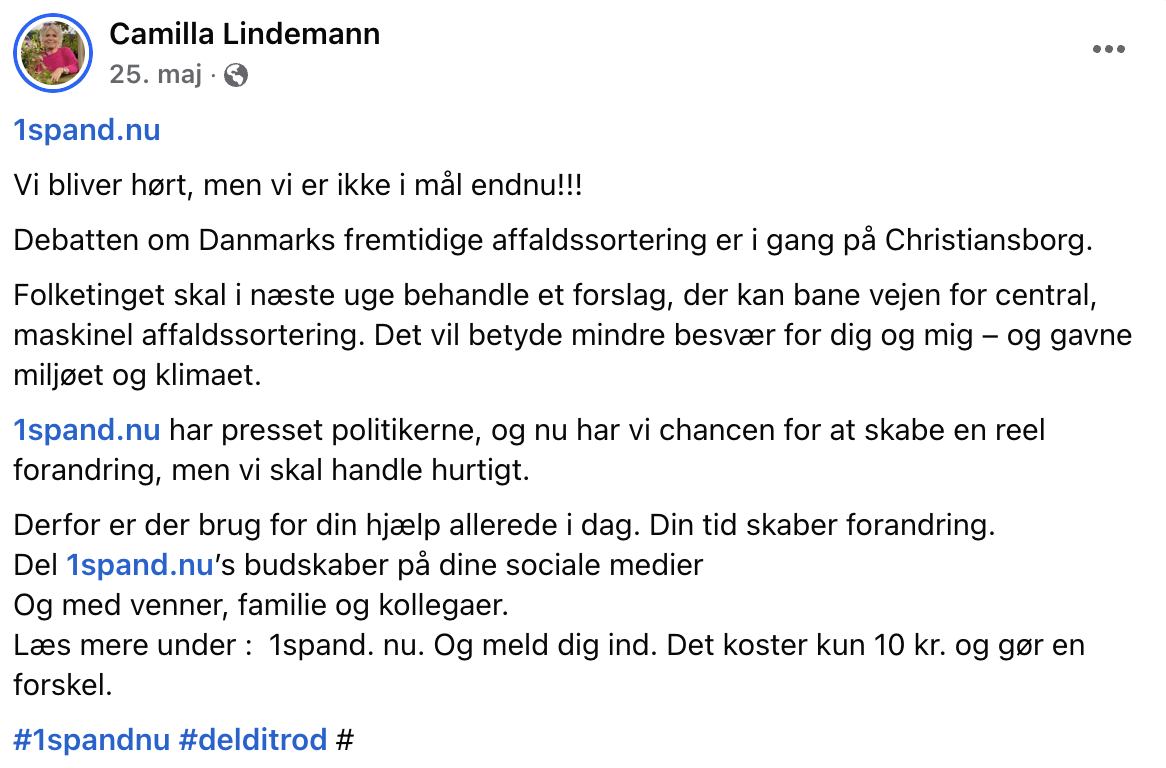Image resolution: width=1166 pixels, height=768 pixels.
Task: Click the line 'Derfor er der brug for din hjælp'
Action: (x=504, y=525)
